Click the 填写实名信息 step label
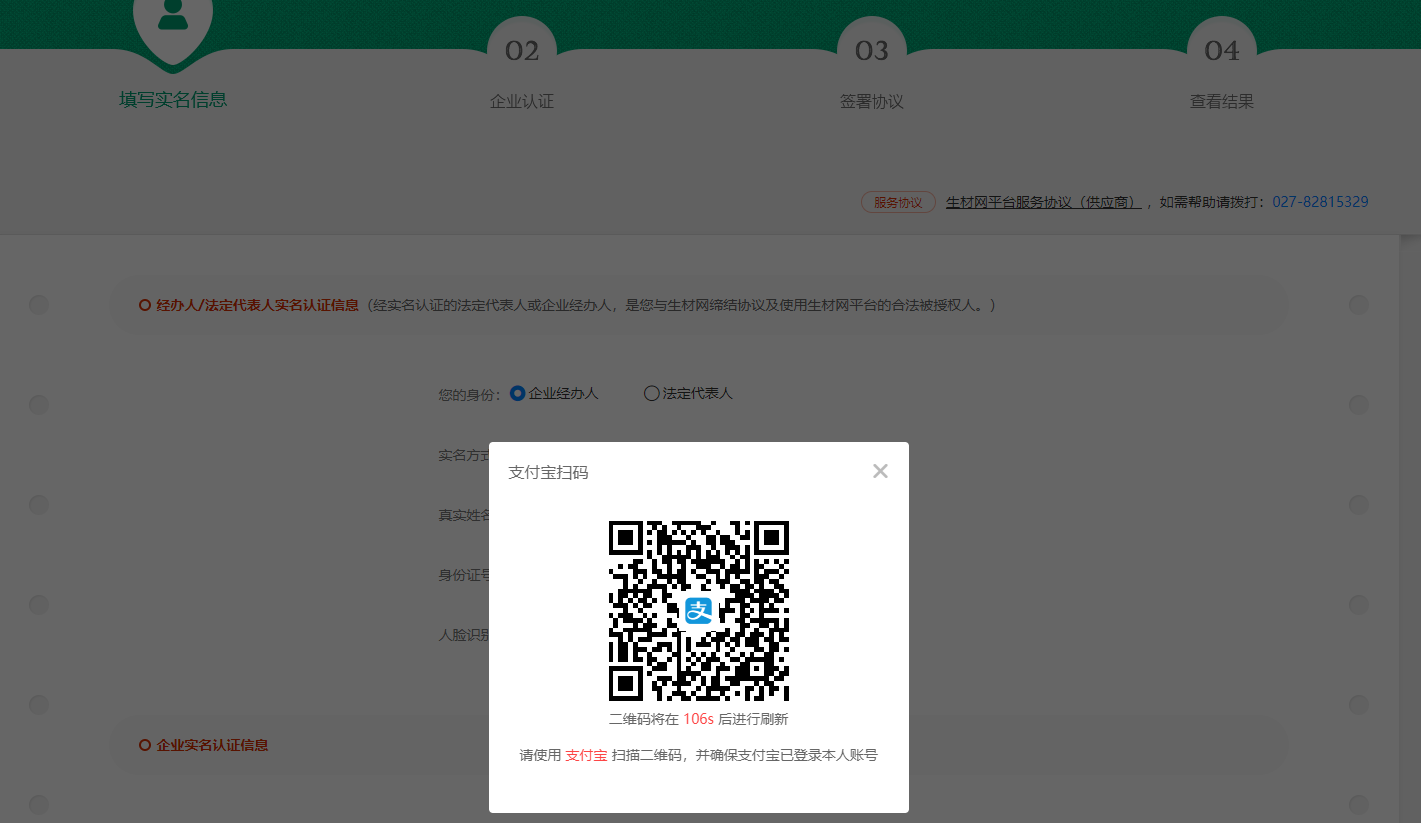 pos(173,100)
